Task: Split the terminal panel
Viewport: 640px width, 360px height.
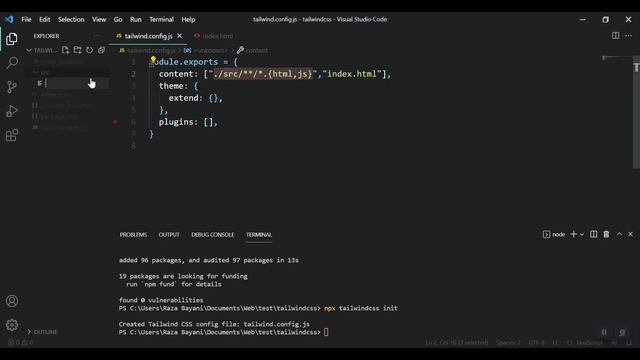Action: point(593,234)
